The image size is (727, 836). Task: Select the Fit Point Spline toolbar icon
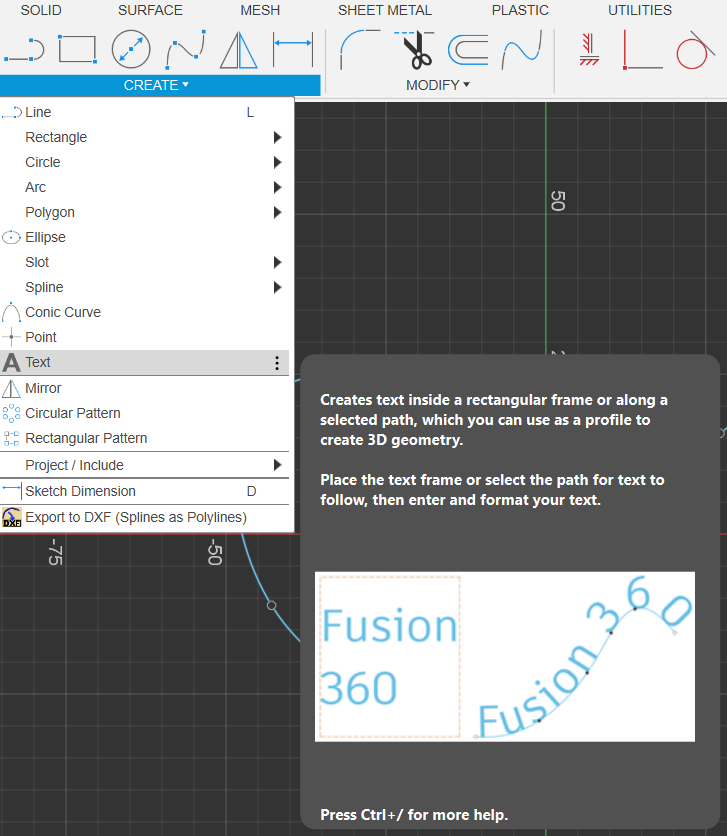185,50
